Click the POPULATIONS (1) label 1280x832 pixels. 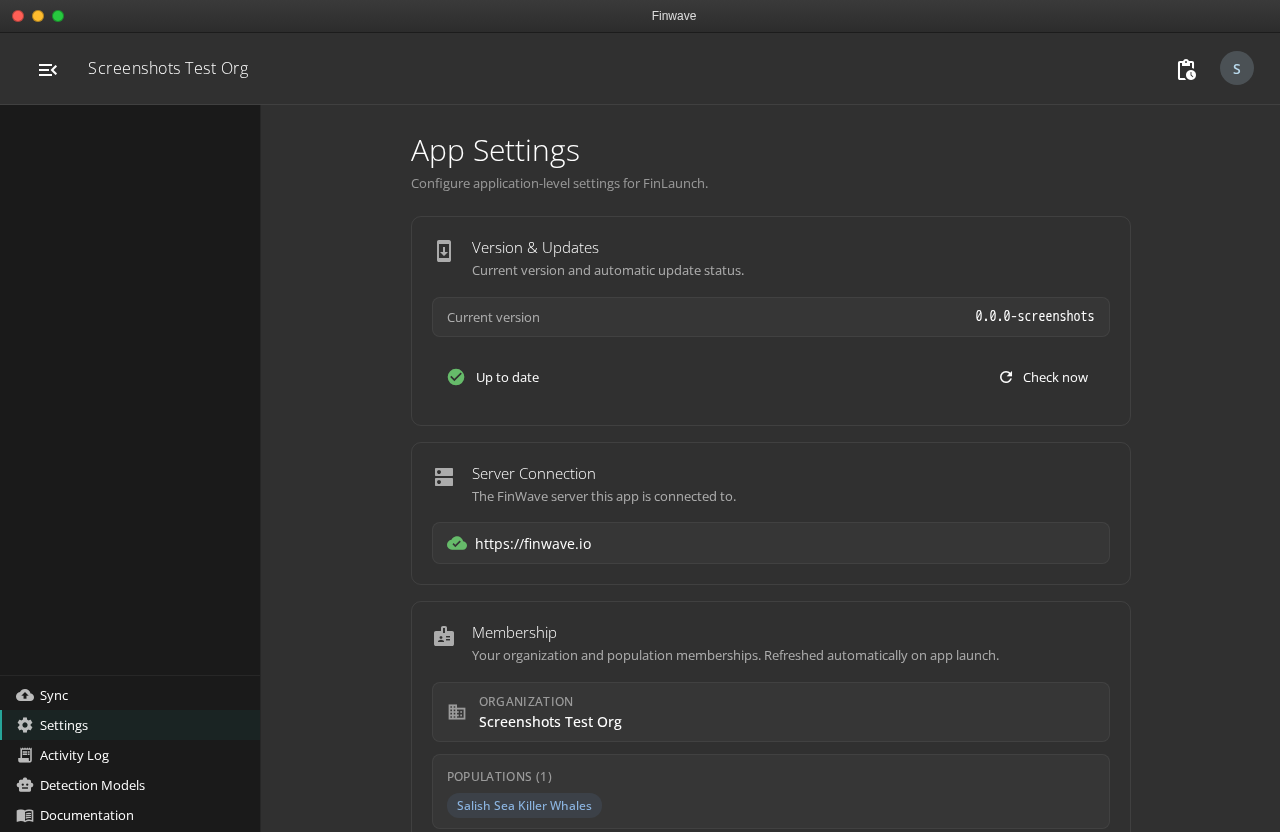pyautogui.click(x=499, y=776)
